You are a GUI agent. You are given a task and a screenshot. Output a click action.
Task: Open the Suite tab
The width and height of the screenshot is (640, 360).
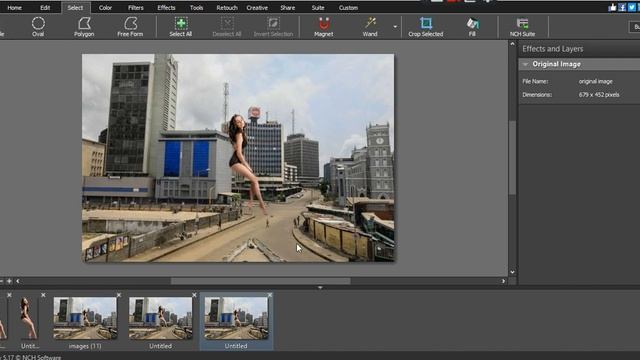(318, 8)
